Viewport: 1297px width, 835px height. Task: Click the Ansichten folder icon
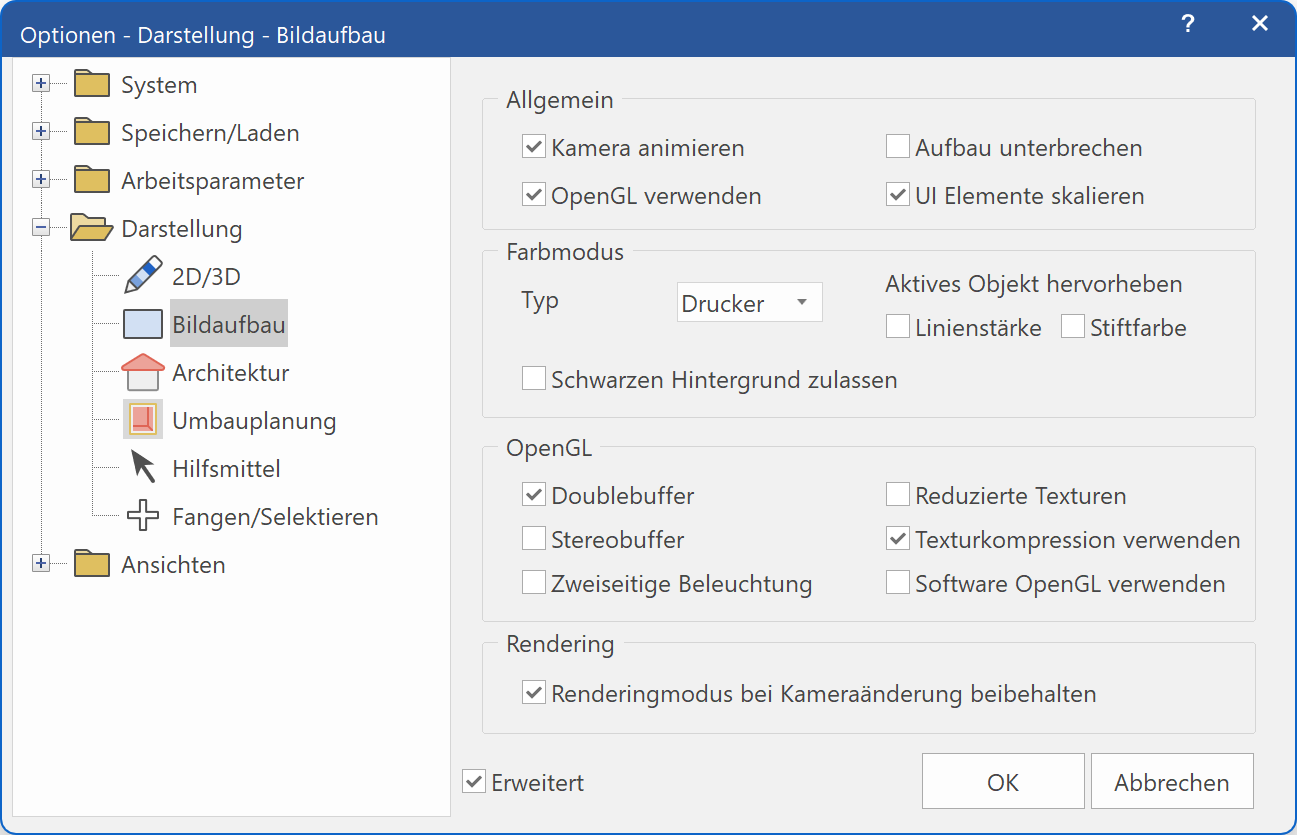click(x=91, y=564)
